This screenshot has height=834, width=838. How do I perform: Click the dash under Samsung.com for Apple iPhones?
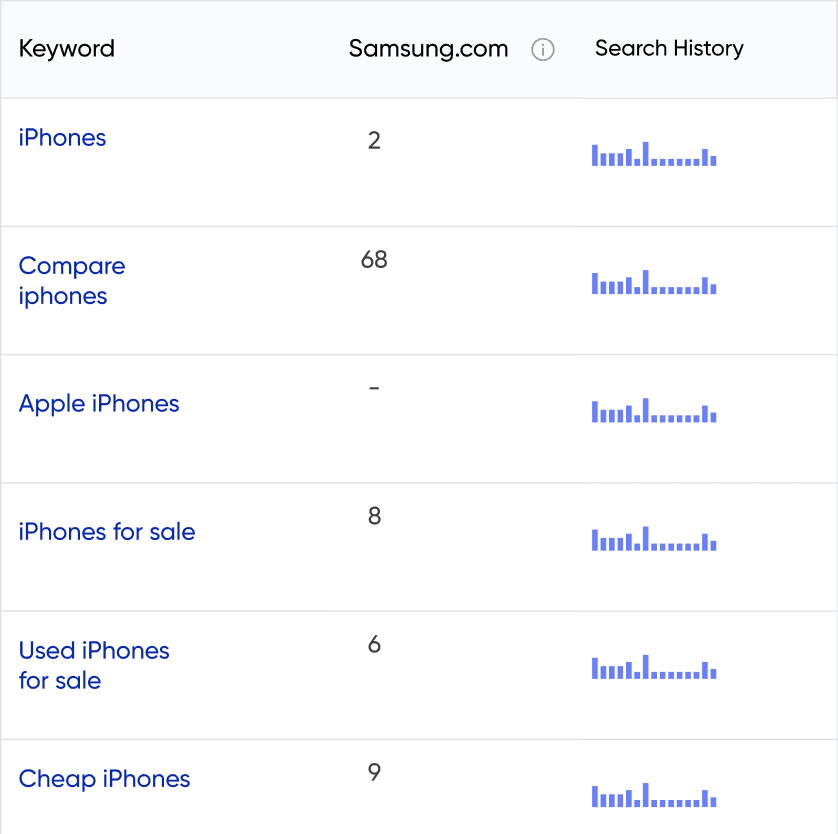[375, 389]
